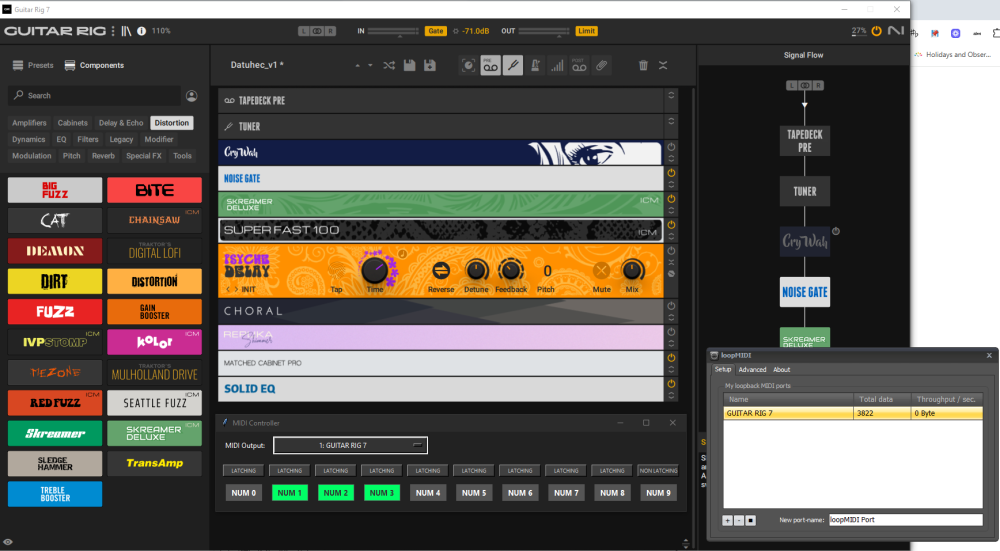
Task: Add the Bite distortion component
Action: (154, 190)
